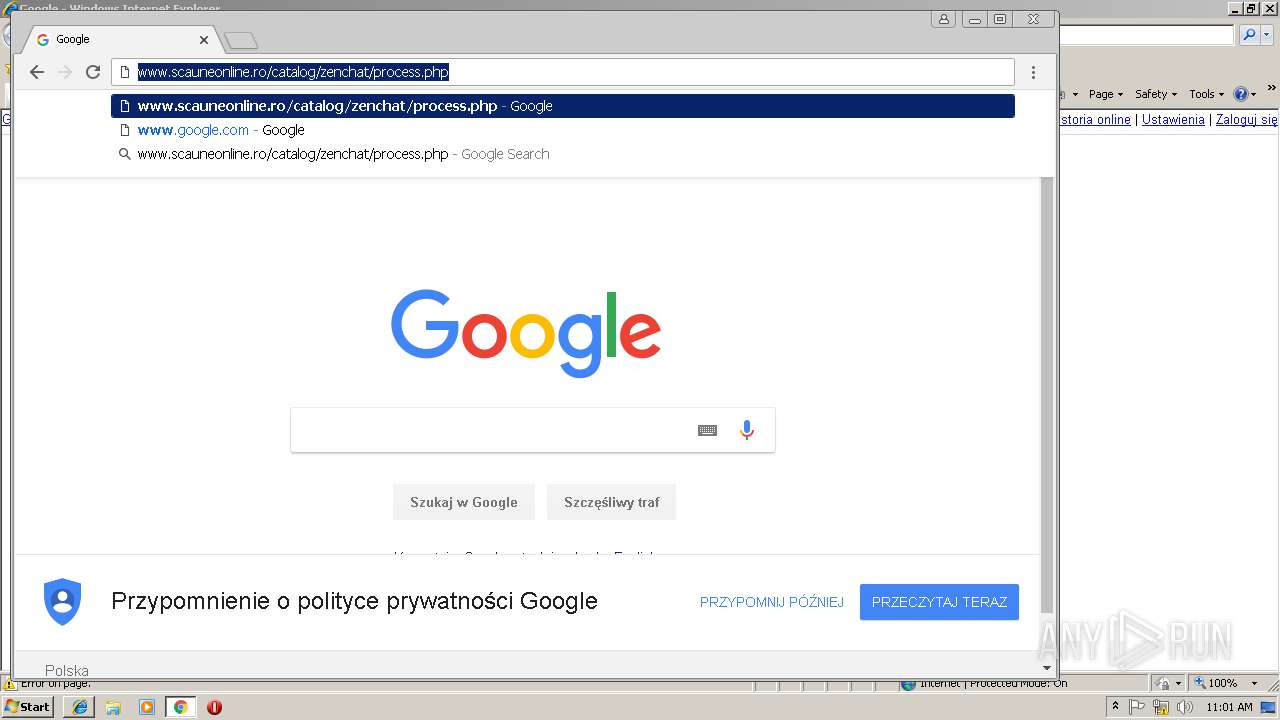
Task: Open the Action Center flag icon
Action: 1138,707
